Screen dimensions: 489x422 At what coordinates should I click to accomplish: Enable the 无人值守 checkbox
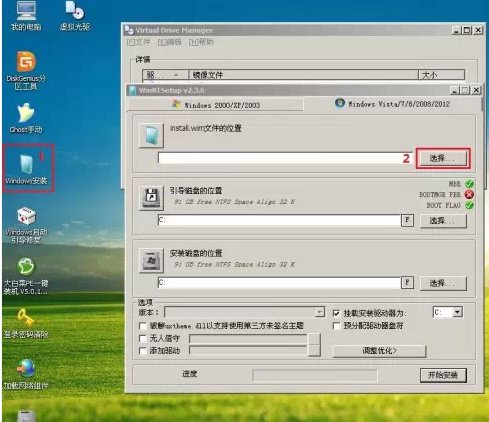(x=143, y=338)
